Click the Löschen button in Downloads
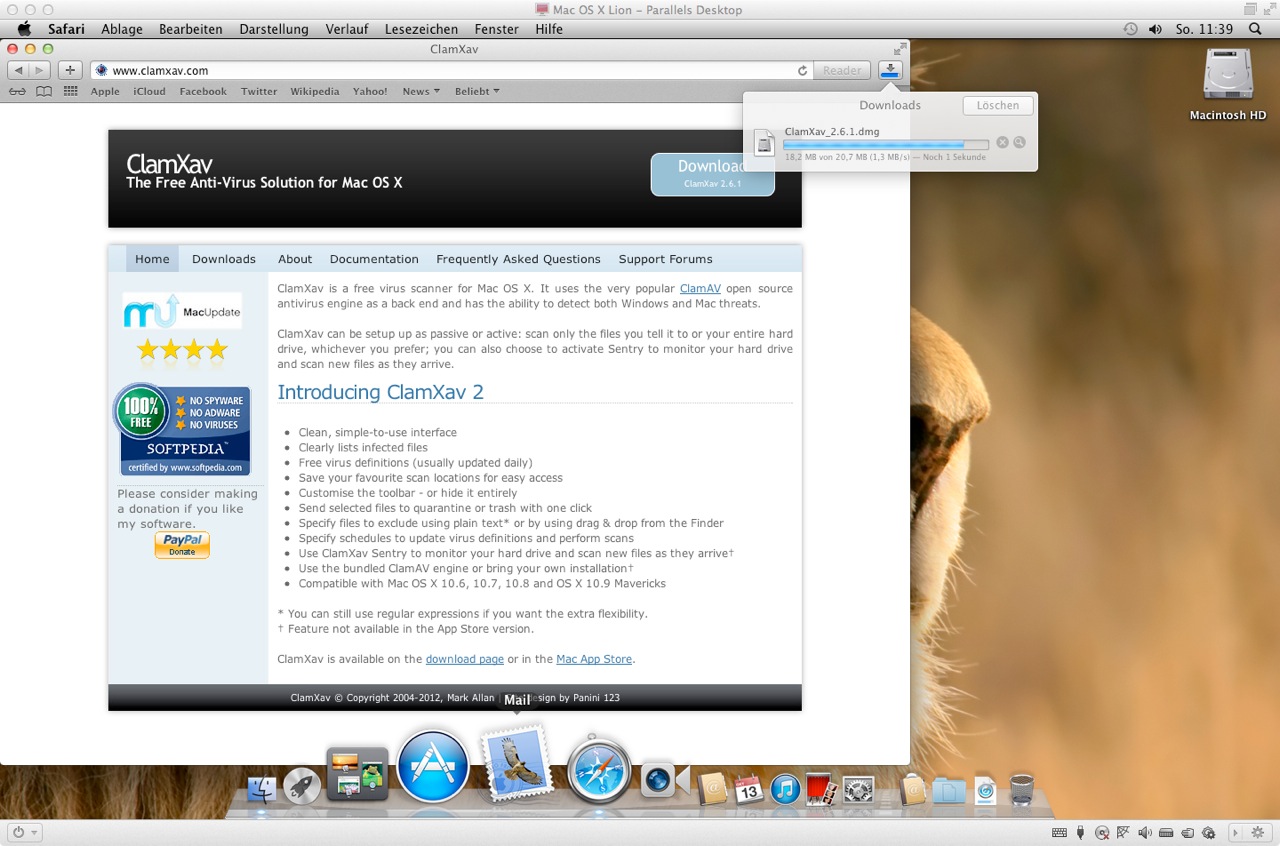Image resolution: width=1280 pixels, height=846 pixels. click(998, 105)
